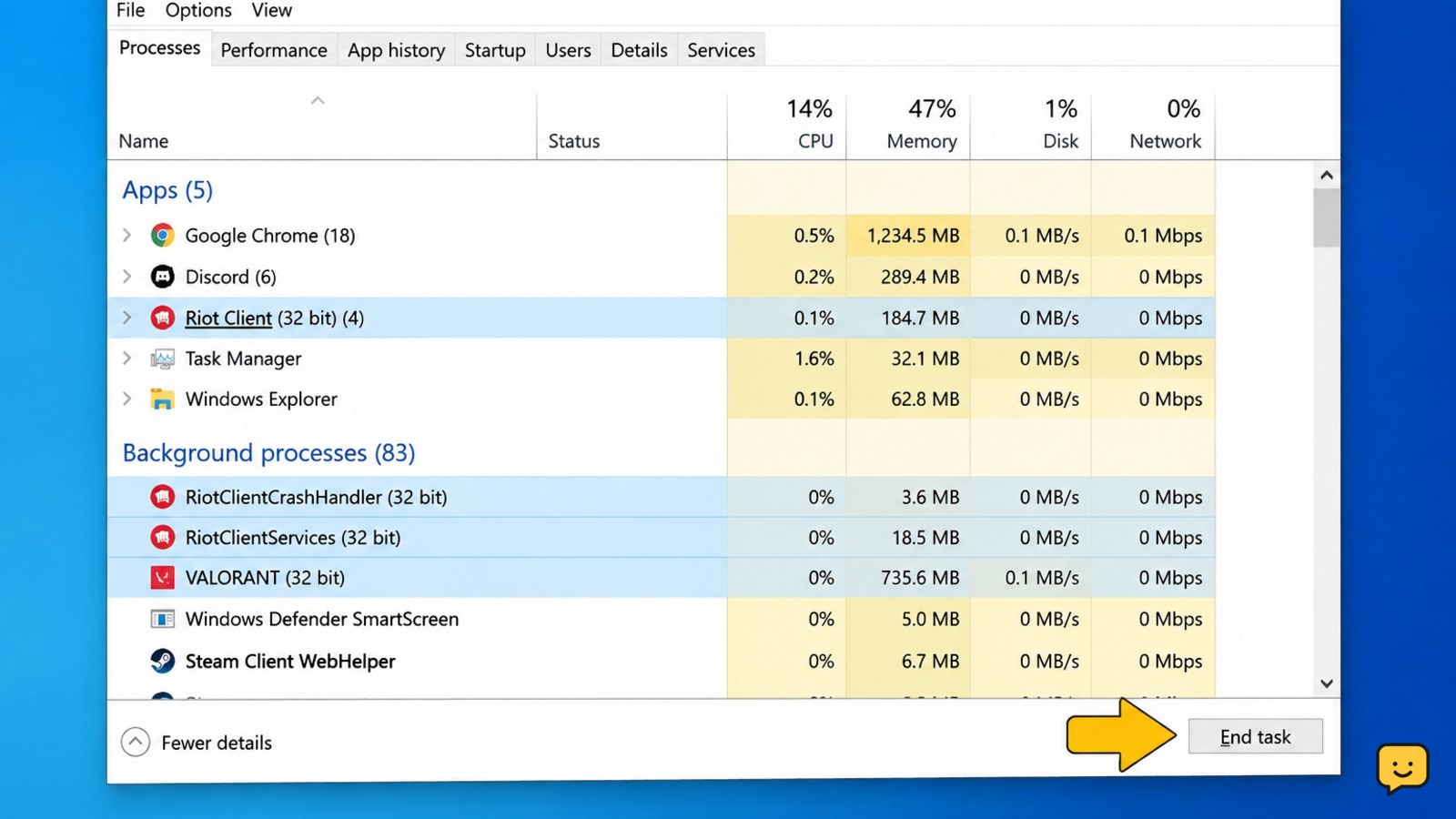Click the Windows Explorer folder icon
1456x819 pixels.
pos(163,399)
